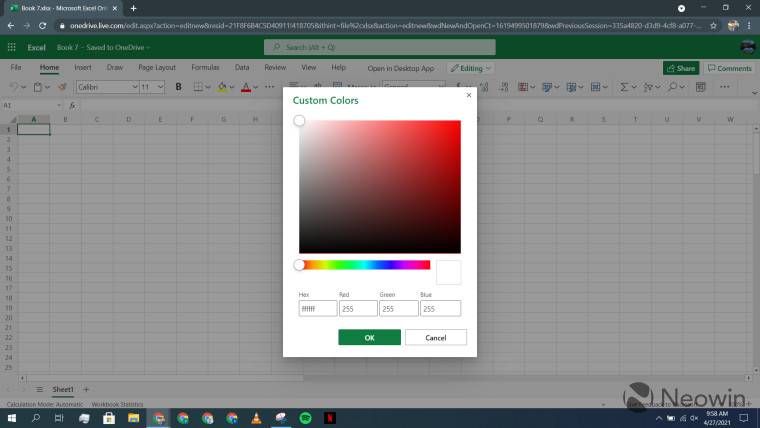
Task: Open the Page Layout tab
Action: (x=157, y=67)
